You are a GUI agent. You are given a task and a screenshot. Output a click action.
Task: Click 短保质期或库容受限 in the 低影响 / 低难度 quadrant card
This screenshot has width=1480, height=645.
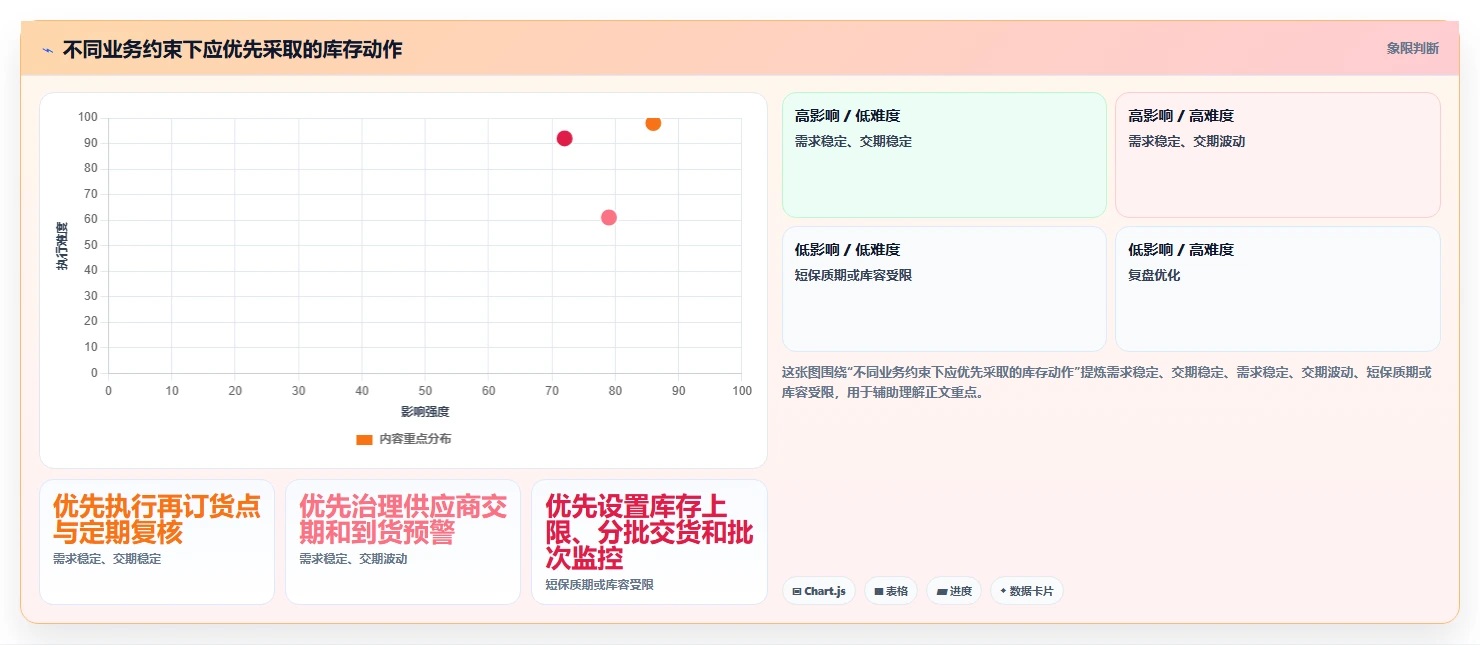(853, 275)
